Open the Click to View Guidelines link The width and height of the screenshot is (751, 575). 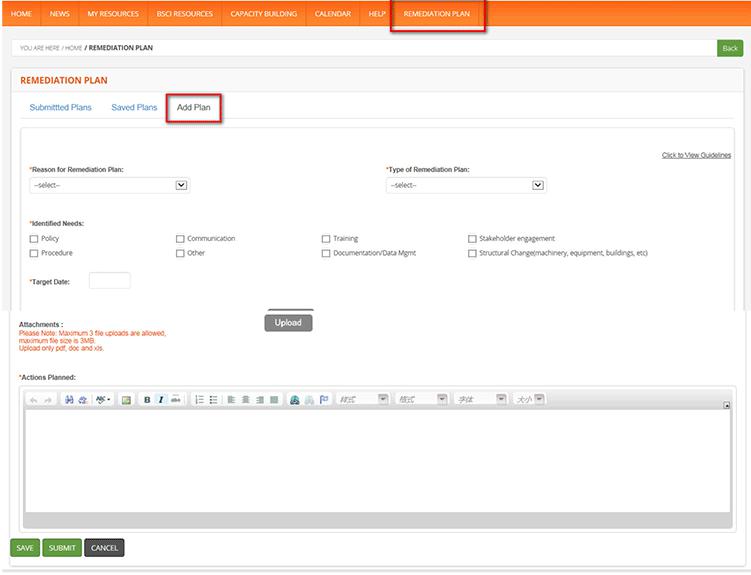point(696,155)
